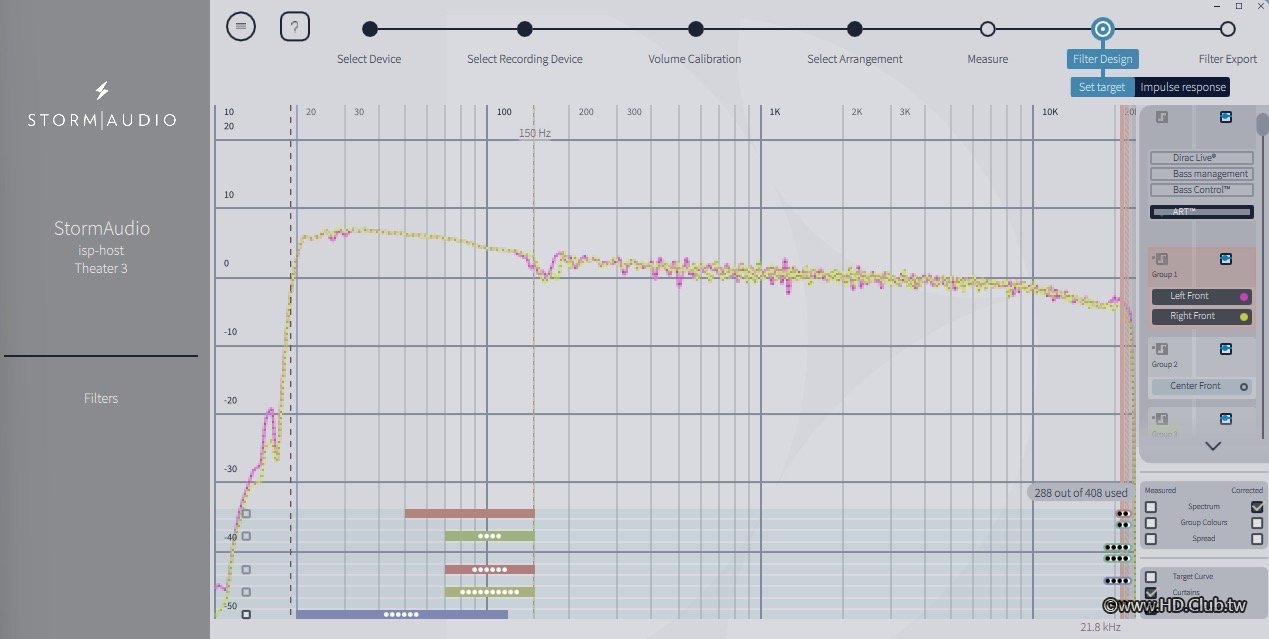This screenshot has width=1269, height=639.
Task: Click the Group 3 speaker icon
Action: click(1161, 418)
